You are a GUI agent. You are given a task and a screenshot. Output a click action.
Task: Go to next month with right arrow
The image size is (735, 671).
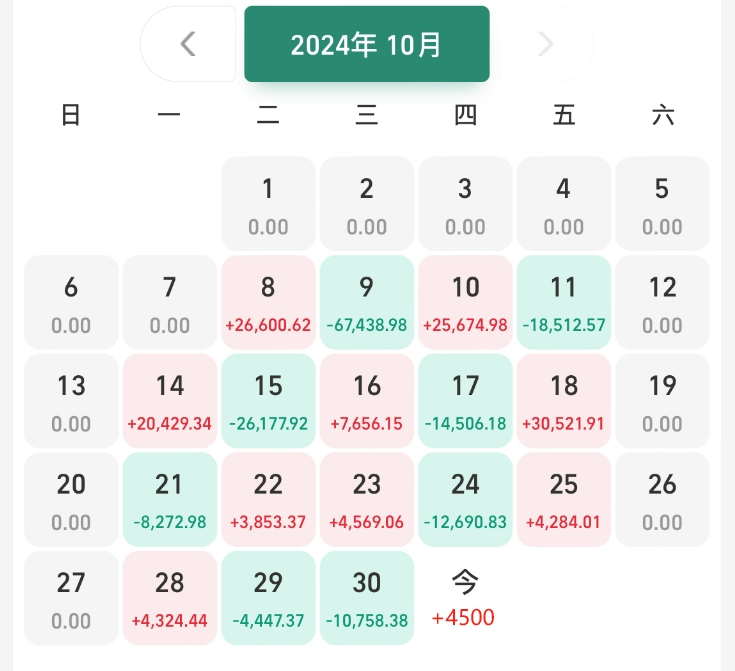546,44
